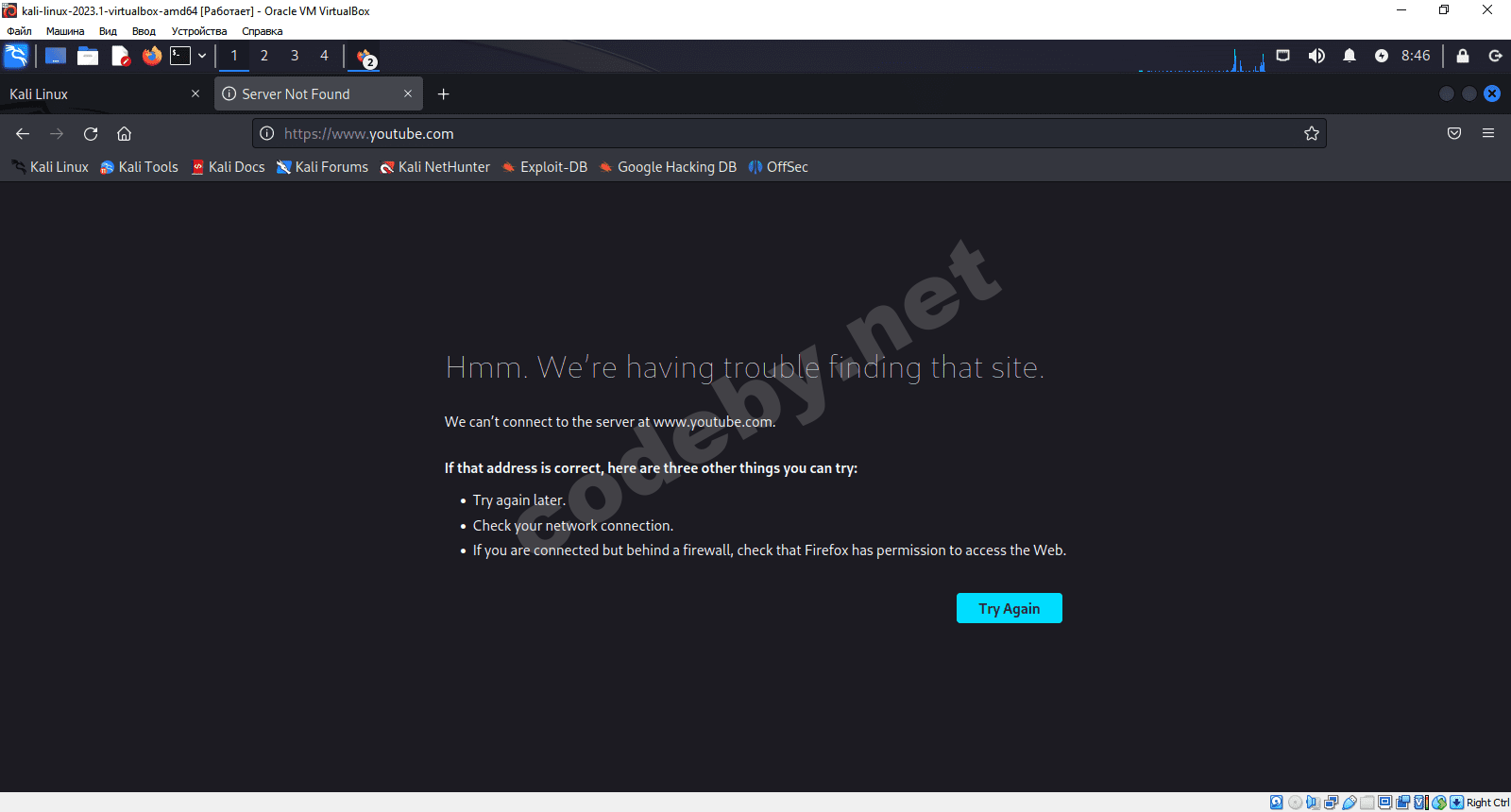Click the VirtualBox hard disk indicator
The height and width of the screenshot is (812, 1511).
tap(1277, 803)
